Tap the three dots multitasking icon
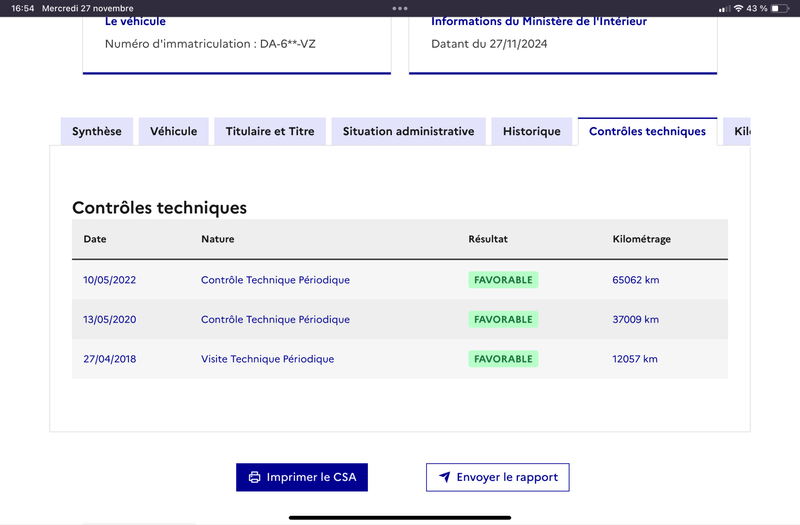This screenshot has height=525, width=800. point(400,8)
